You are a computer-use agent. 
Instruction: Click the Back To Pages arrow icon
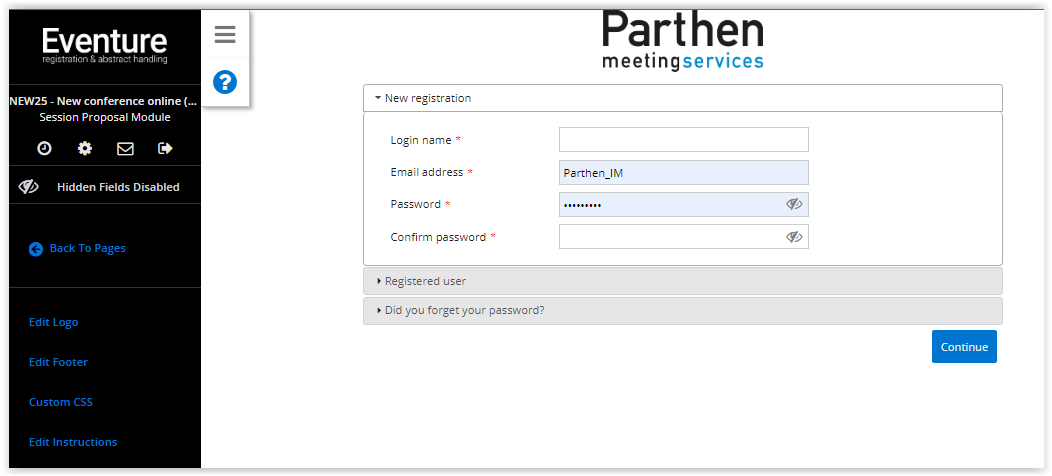tap(36, 249)
